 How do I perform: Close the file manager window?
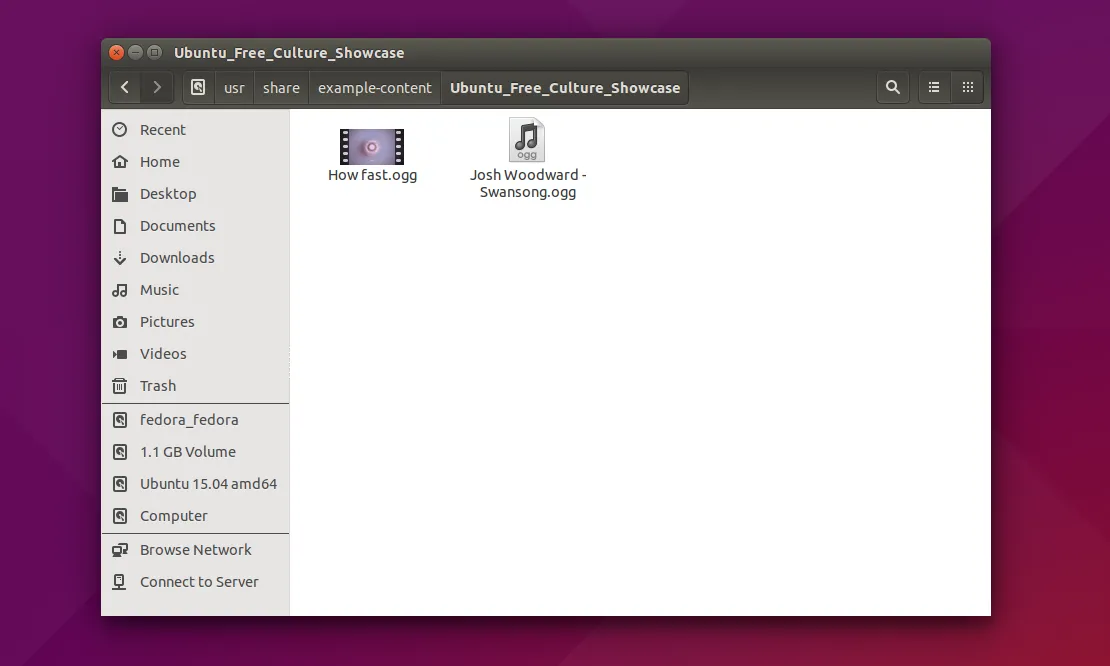pyautogui.click(x=117, y=52)
